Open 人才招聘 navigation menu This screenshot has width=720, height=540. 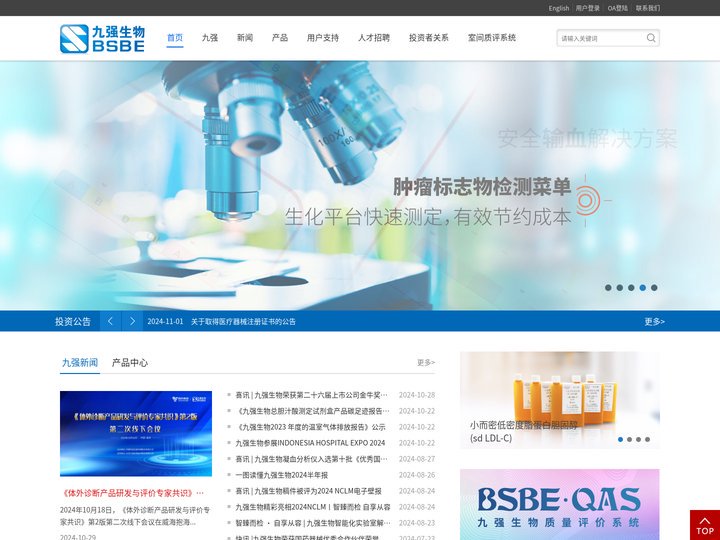374,38
